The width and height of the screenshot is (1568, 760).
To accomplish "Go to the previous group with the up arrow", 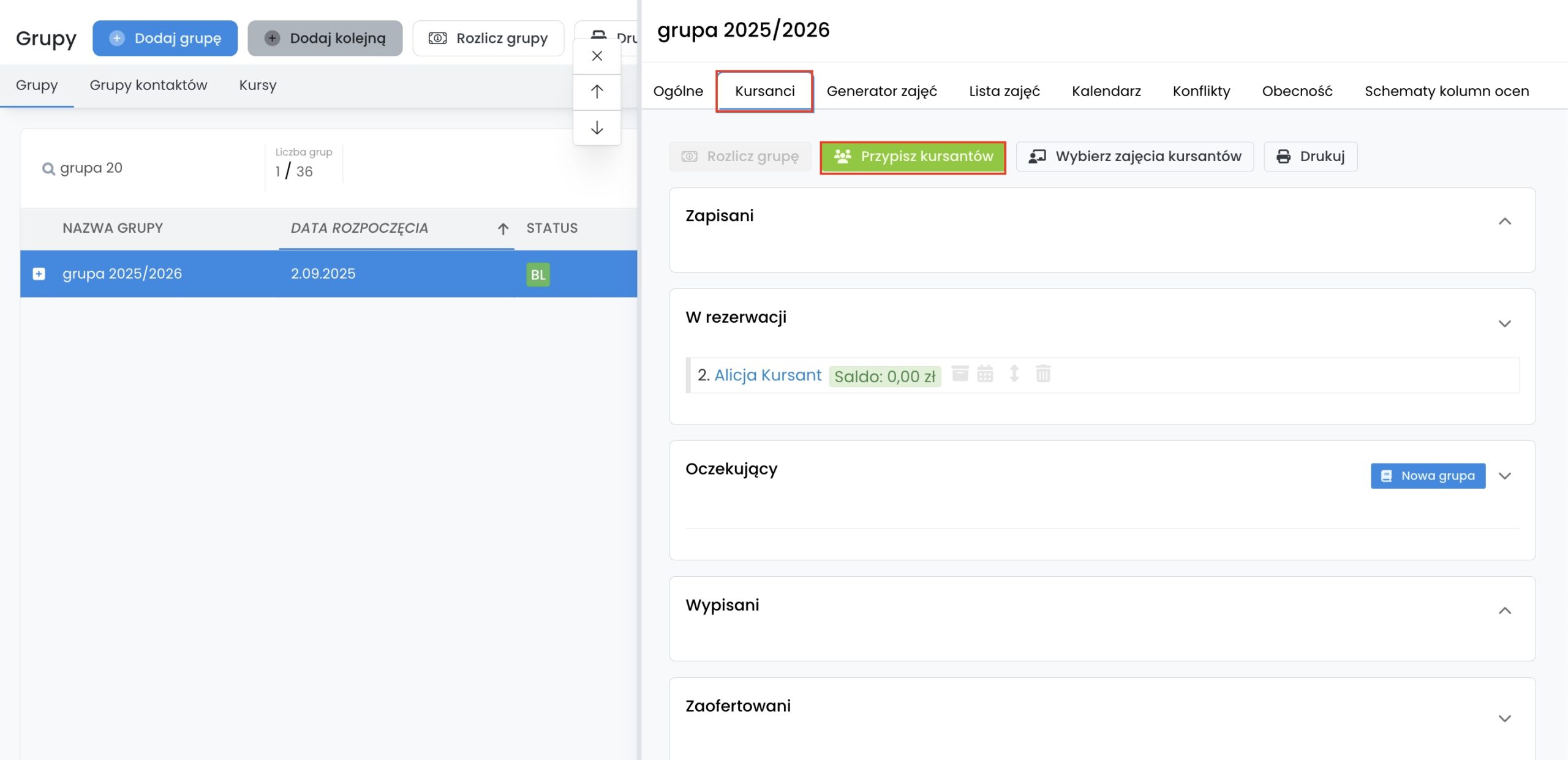I will 597,92.
